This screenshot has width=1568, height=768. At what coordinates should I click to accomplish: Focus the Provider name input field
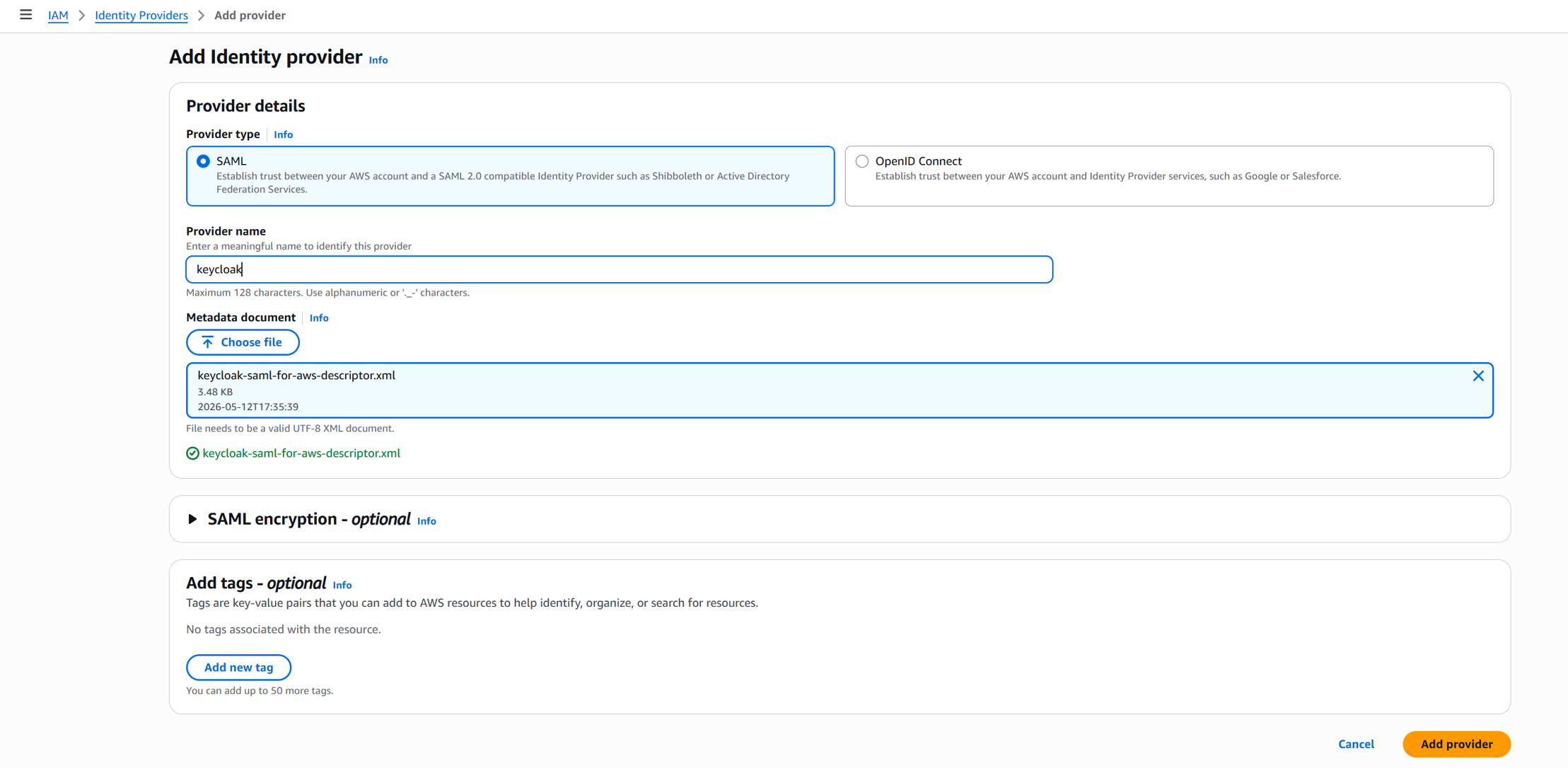coord(619,269)
